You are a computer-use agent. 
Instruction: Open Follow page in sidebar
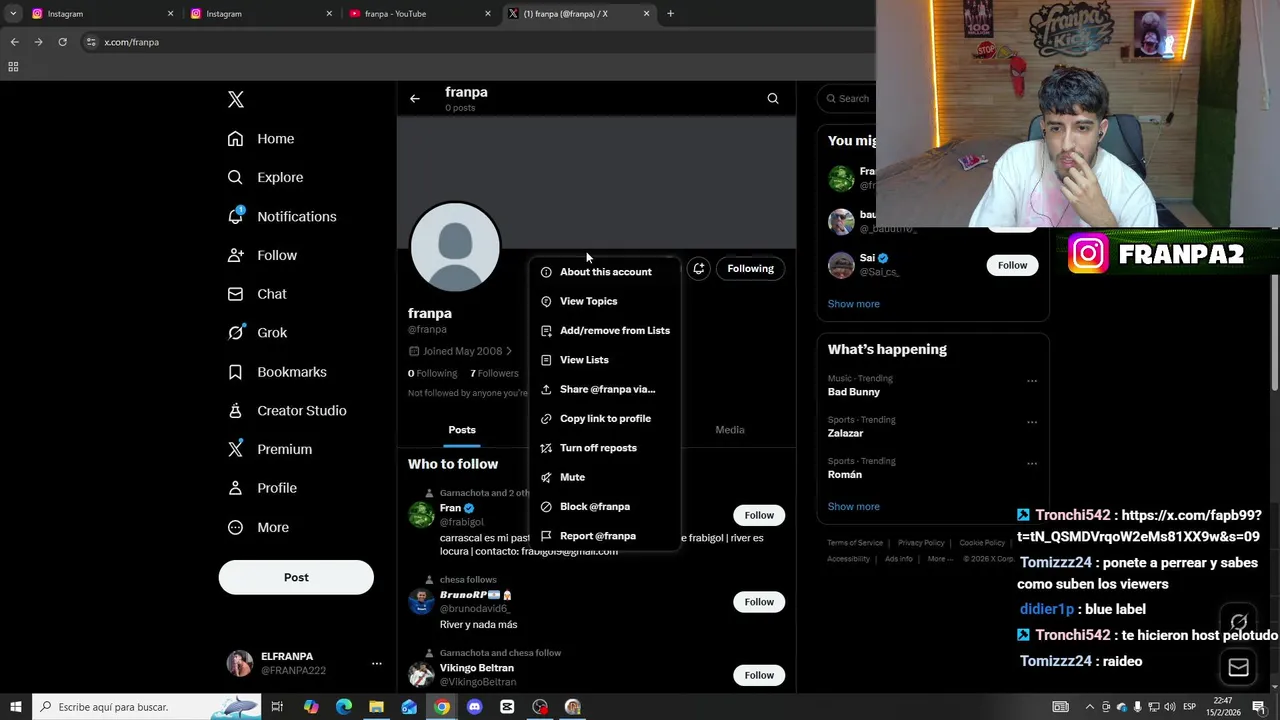(262, 255)
